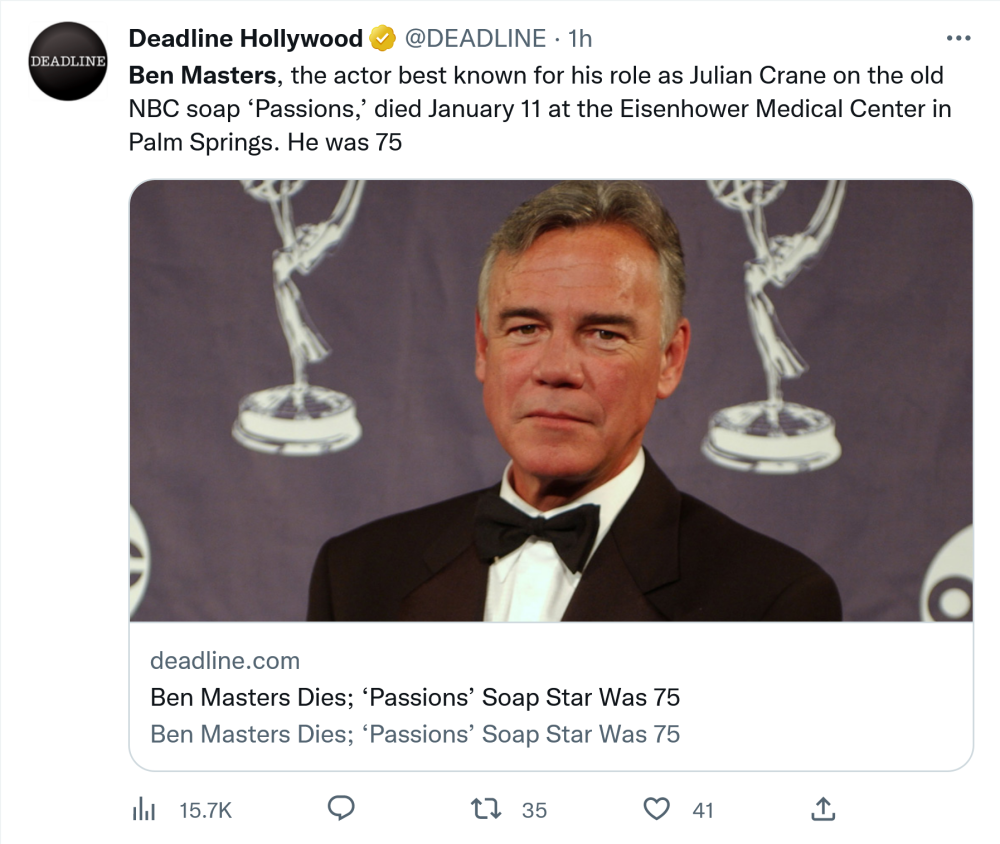Click the bold 'Ben Masters' name in tweet
Image resolution: width=1000 pixels, height=844 pixels.
pos(201,76)
